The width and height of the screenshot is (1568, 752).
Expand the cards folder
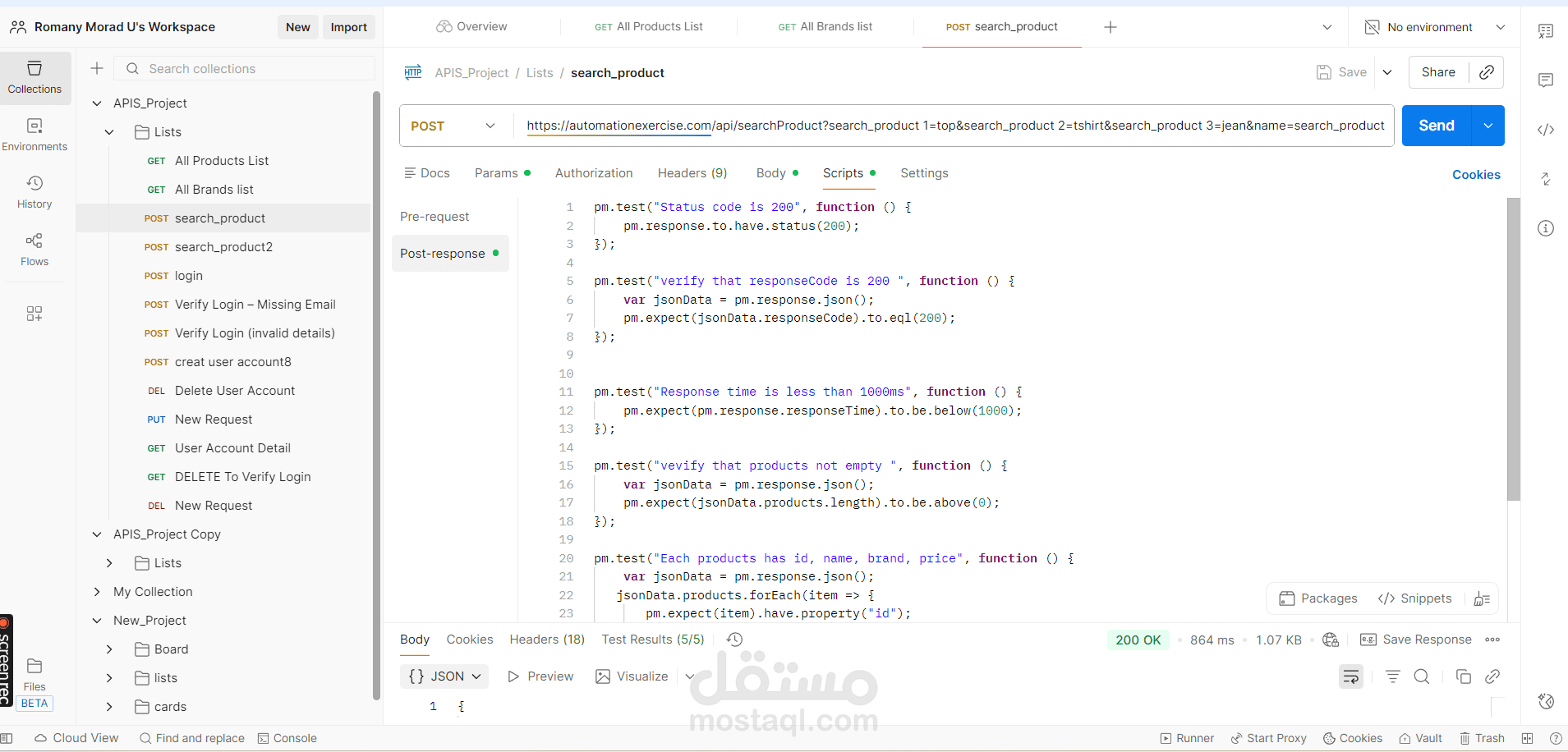click(x=109, y=707)
